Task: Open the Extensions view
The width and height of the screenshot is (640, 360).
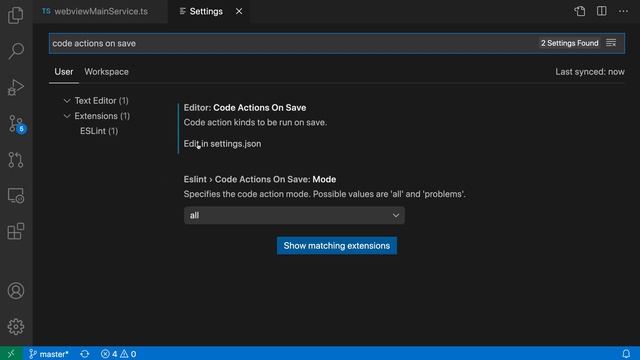Action: (x=16, y=231)
